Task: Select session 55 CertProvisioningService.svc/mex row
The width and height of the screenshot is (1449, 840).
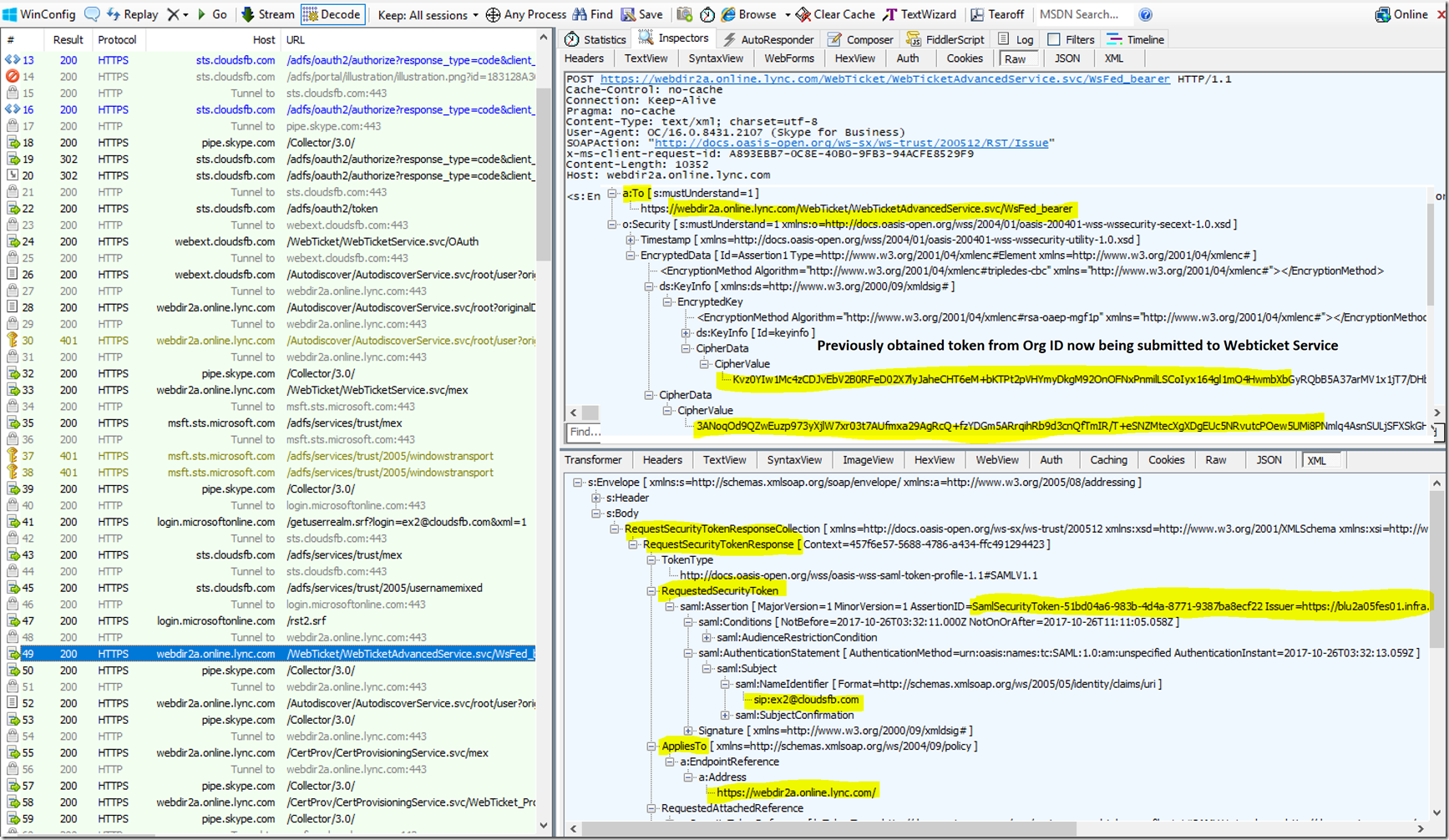Action: [x=271, y=752]
